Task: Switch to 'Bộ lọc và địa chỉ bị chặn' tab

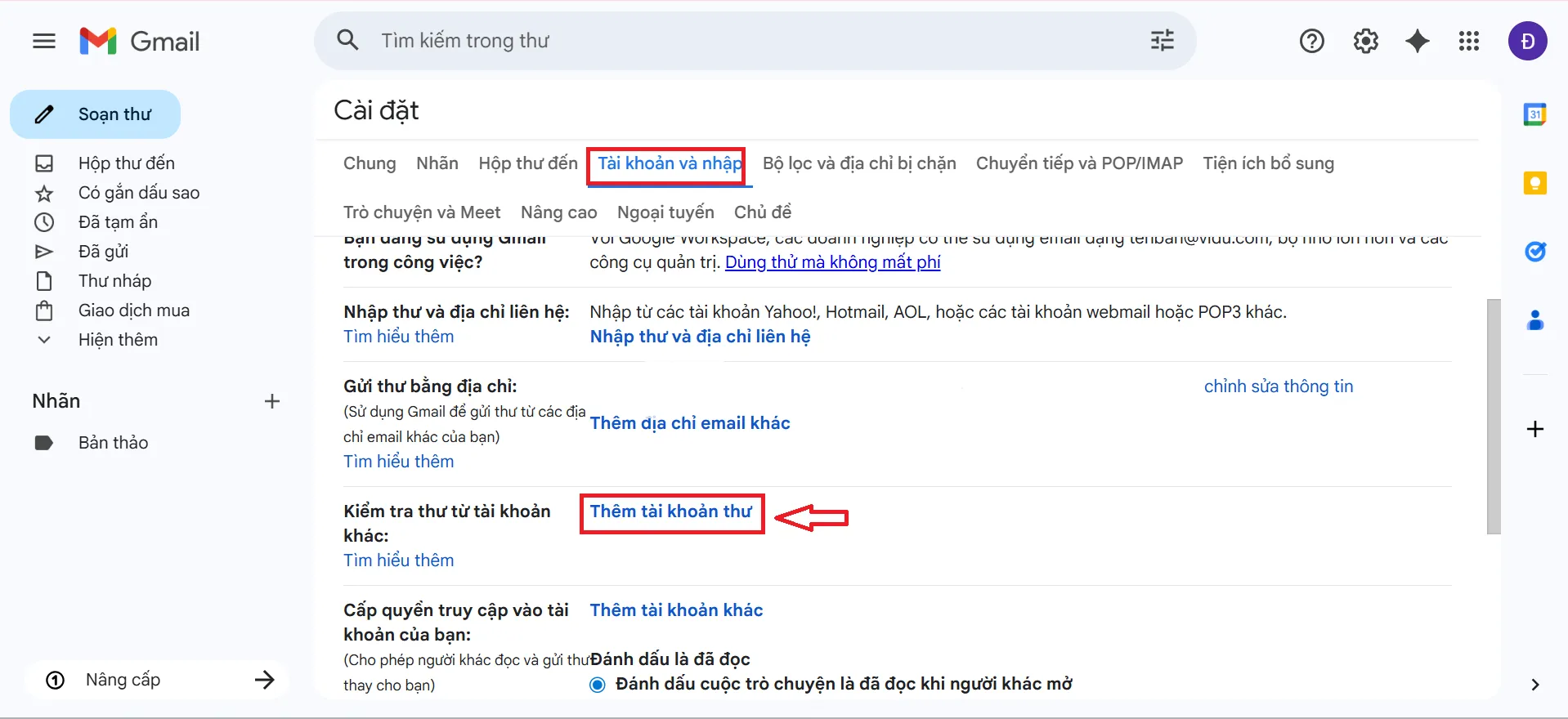Action: 858,163
